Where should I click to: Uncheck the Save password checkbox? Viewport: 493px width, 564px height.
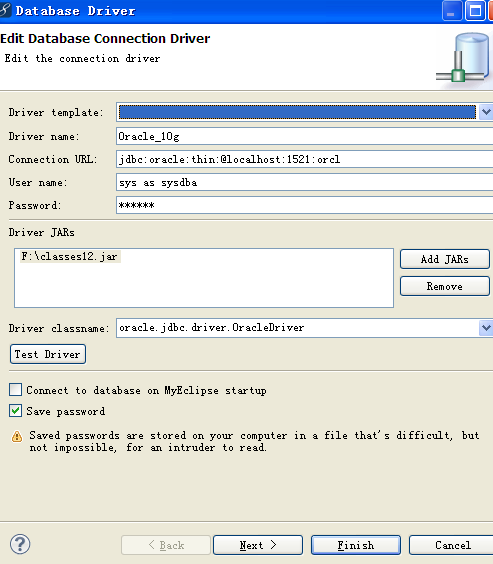15,411
